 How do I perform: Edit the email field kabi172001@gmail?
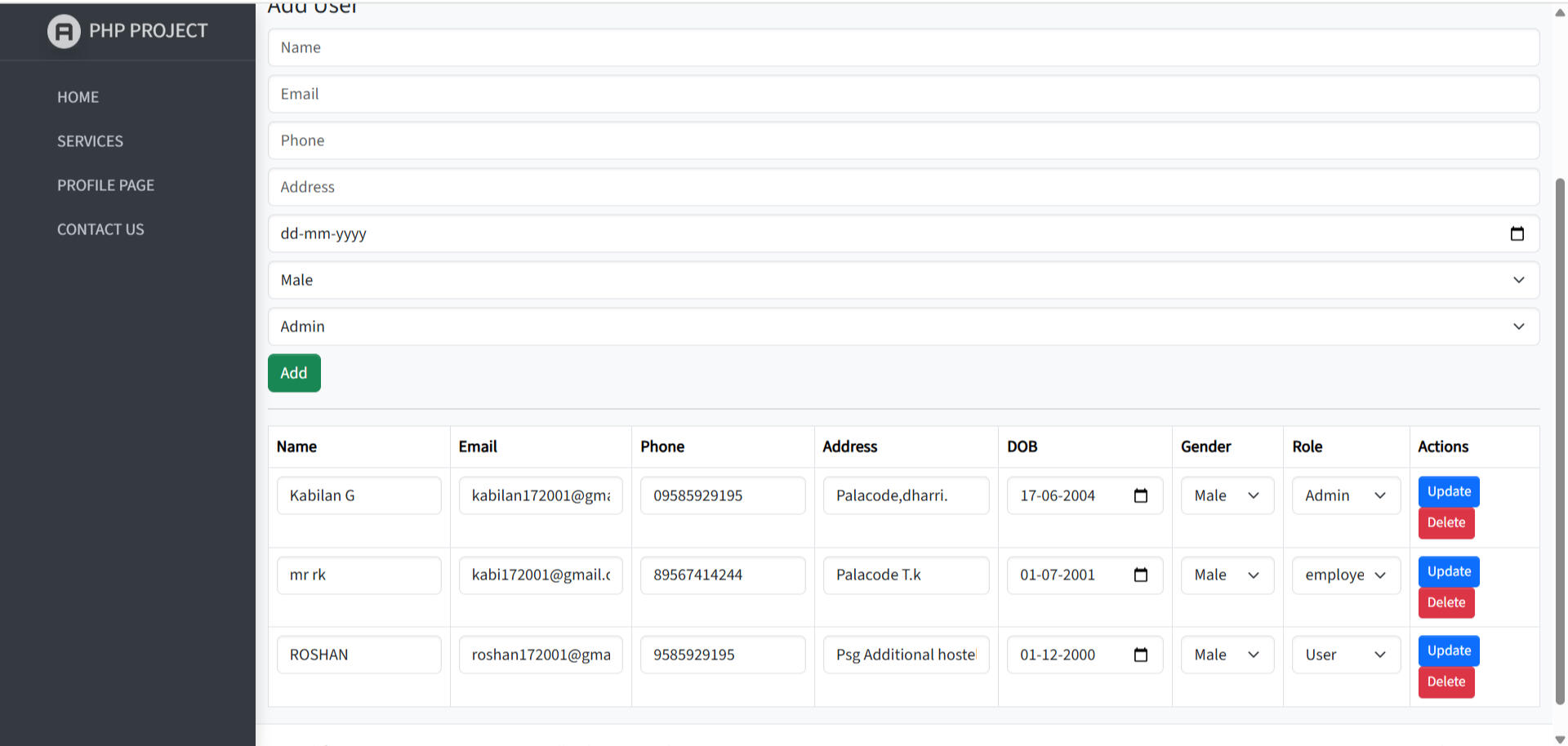[541, 575]
